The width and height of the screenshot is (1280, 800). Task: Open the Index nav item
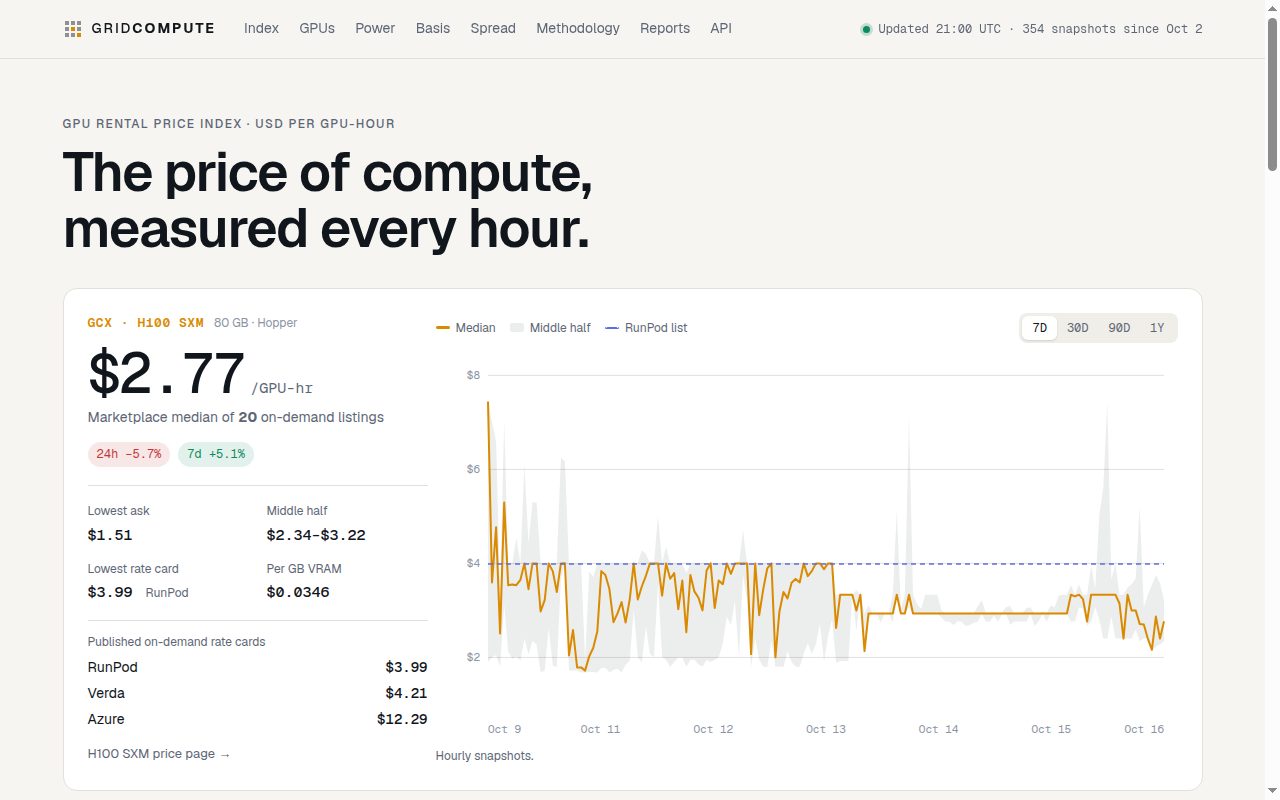(261, 28)
